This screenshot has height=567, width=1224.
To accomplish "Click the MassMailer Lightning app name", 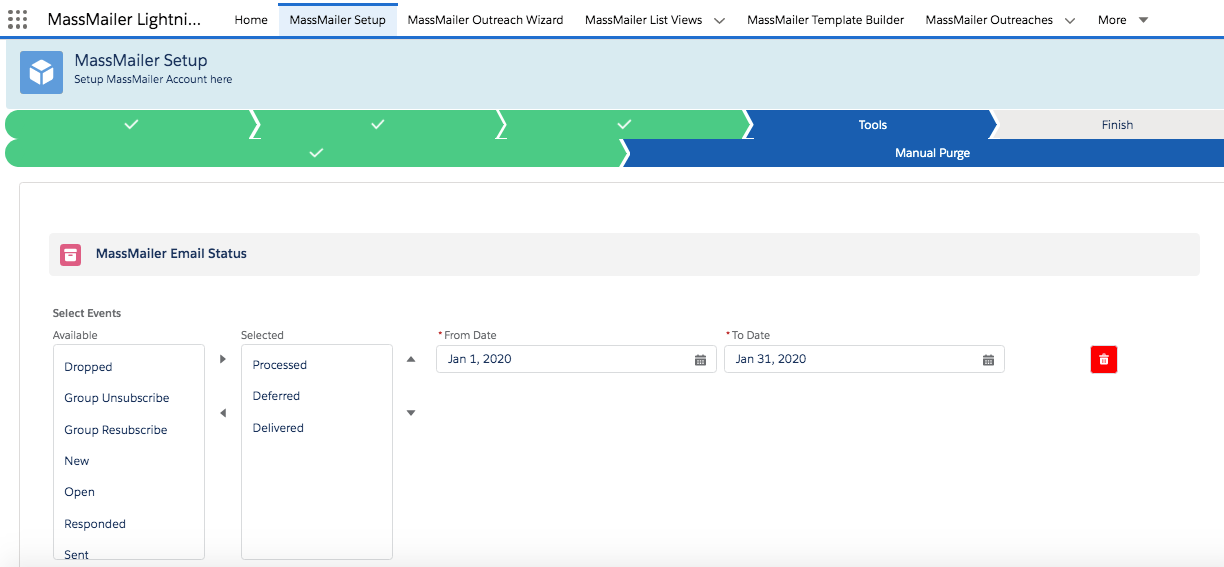I will click(124, 20).
